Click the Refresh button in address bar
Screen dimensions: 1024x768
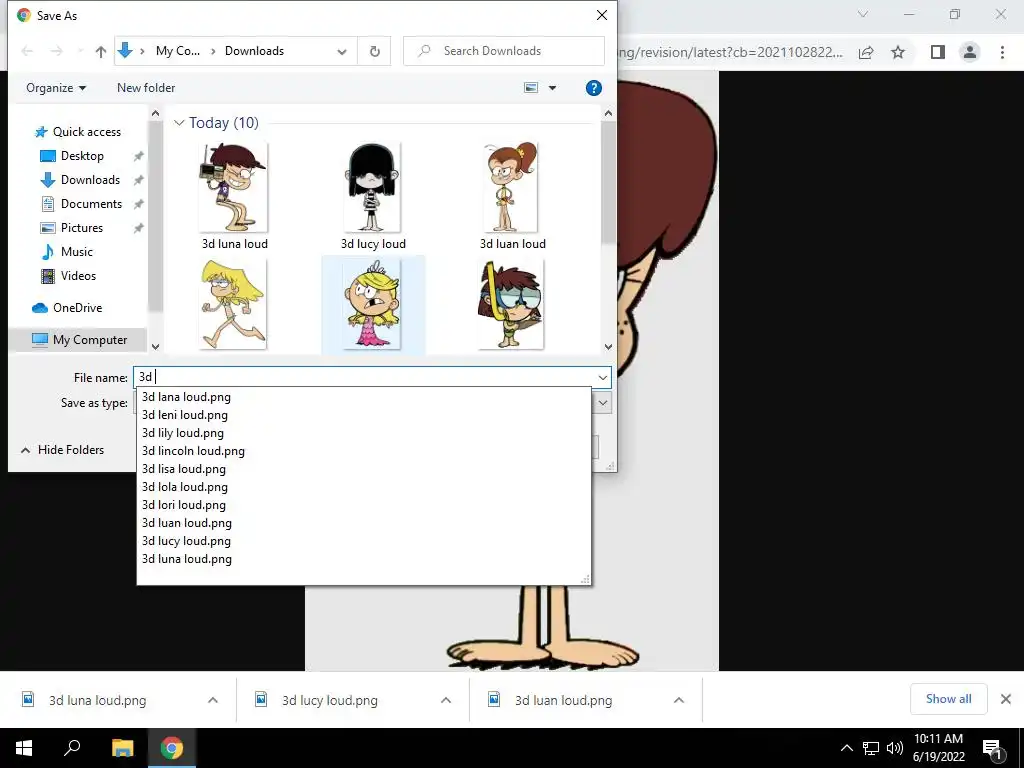pyautogui.click(x=375, y=51)
